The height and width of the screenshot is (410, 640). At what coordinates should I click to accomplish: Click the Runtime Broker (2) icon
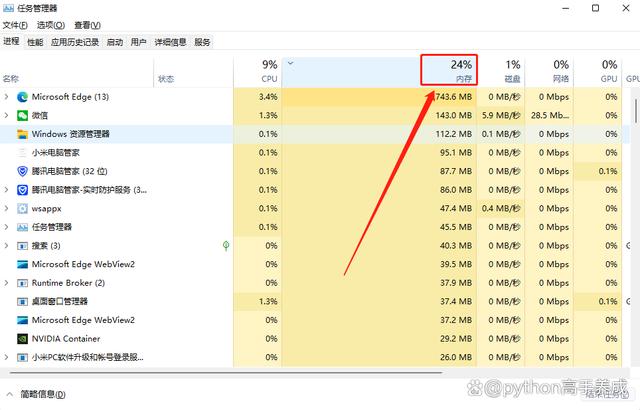(x=22, y=283)
